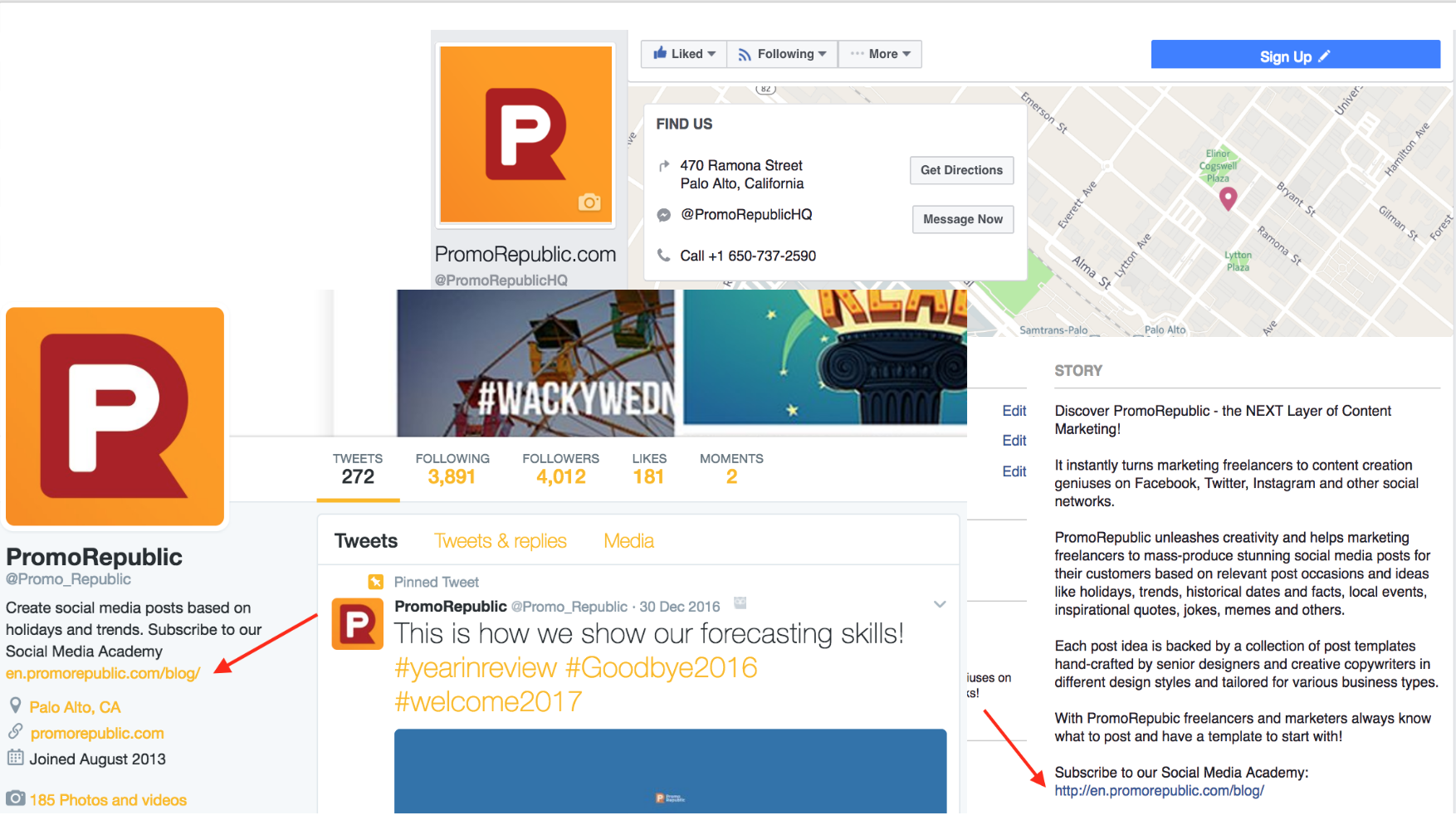Open the TWEETS 272 stat
This screenshot has width=1456, height=815.
click(x=358, y=470)
